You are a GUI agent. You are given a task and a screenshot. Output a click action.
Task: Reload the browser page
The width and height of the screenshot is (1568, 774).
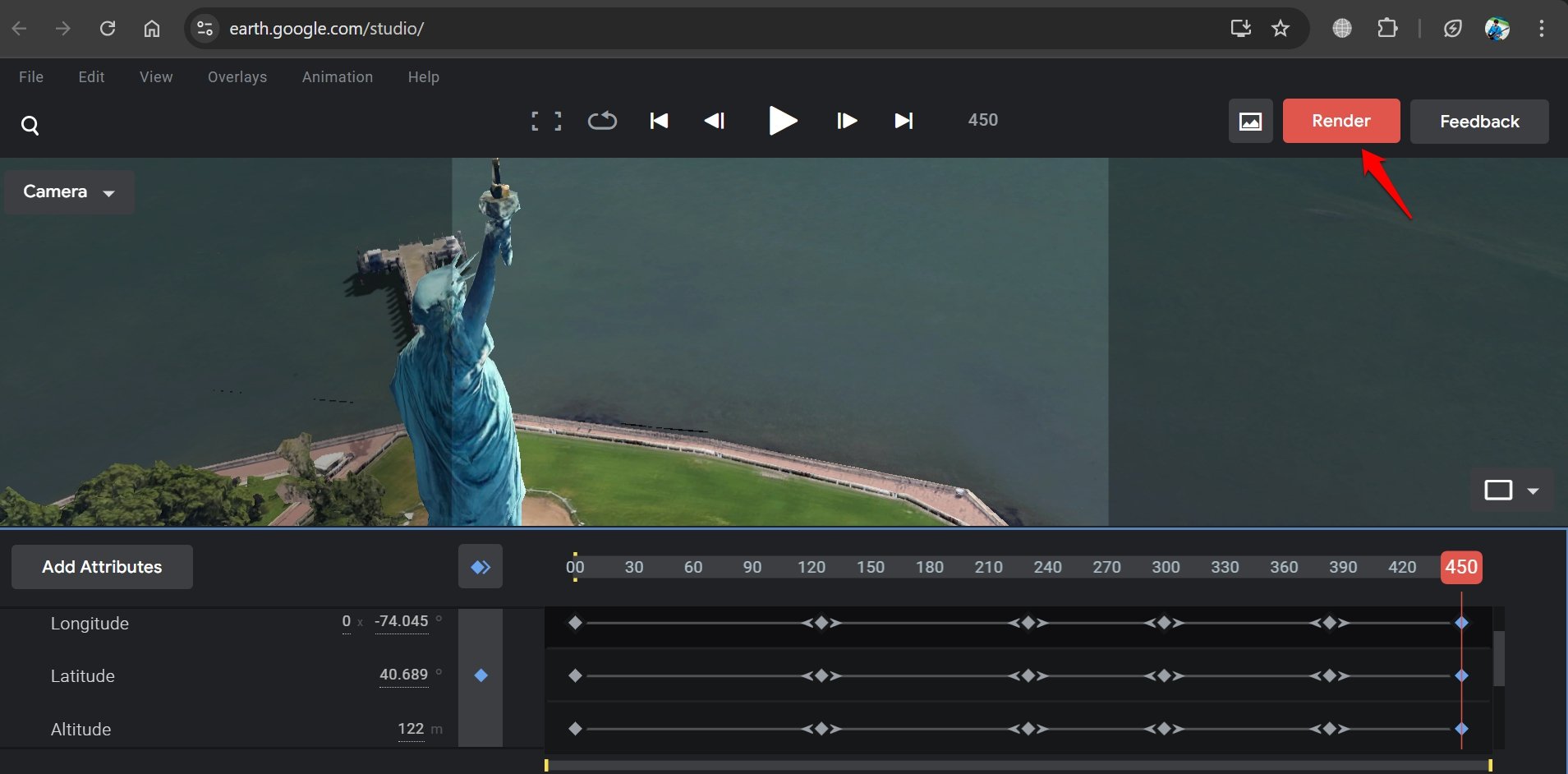click(x=108, y=29)
